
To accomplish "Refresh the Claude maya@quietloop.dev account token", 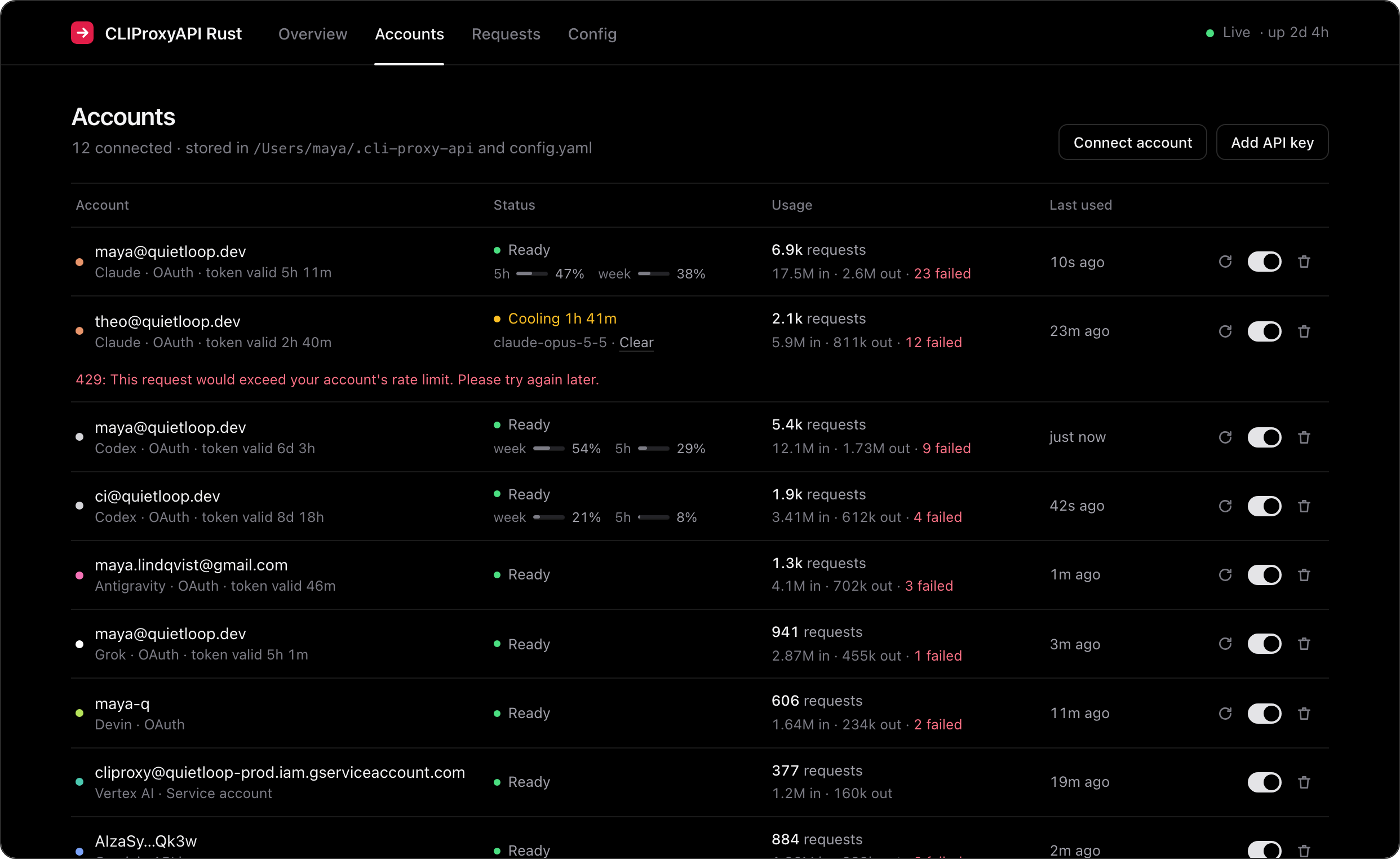I will [x=1225, y=262].
